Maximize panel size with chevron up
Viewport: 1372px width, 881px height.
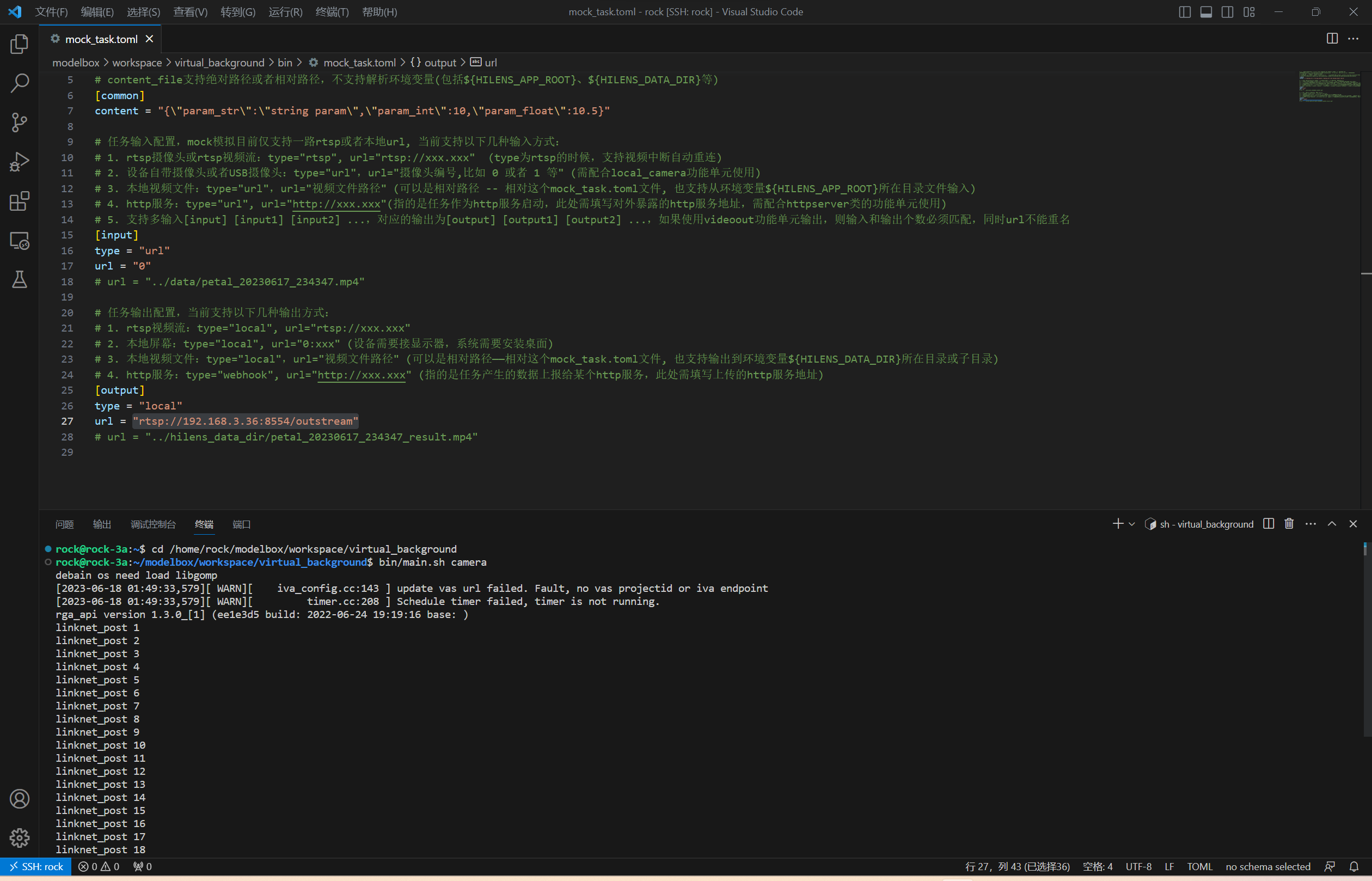click(x=1332, y=524)
